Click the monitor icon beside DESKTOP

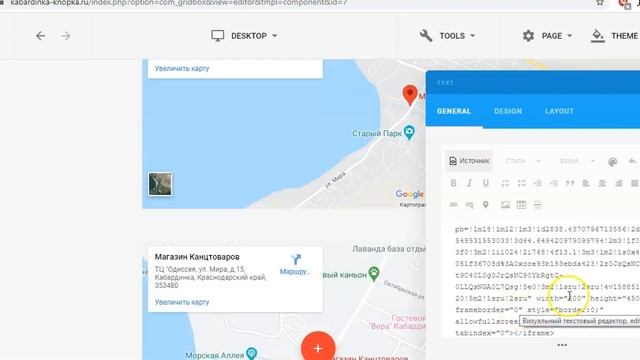[218, 36]
